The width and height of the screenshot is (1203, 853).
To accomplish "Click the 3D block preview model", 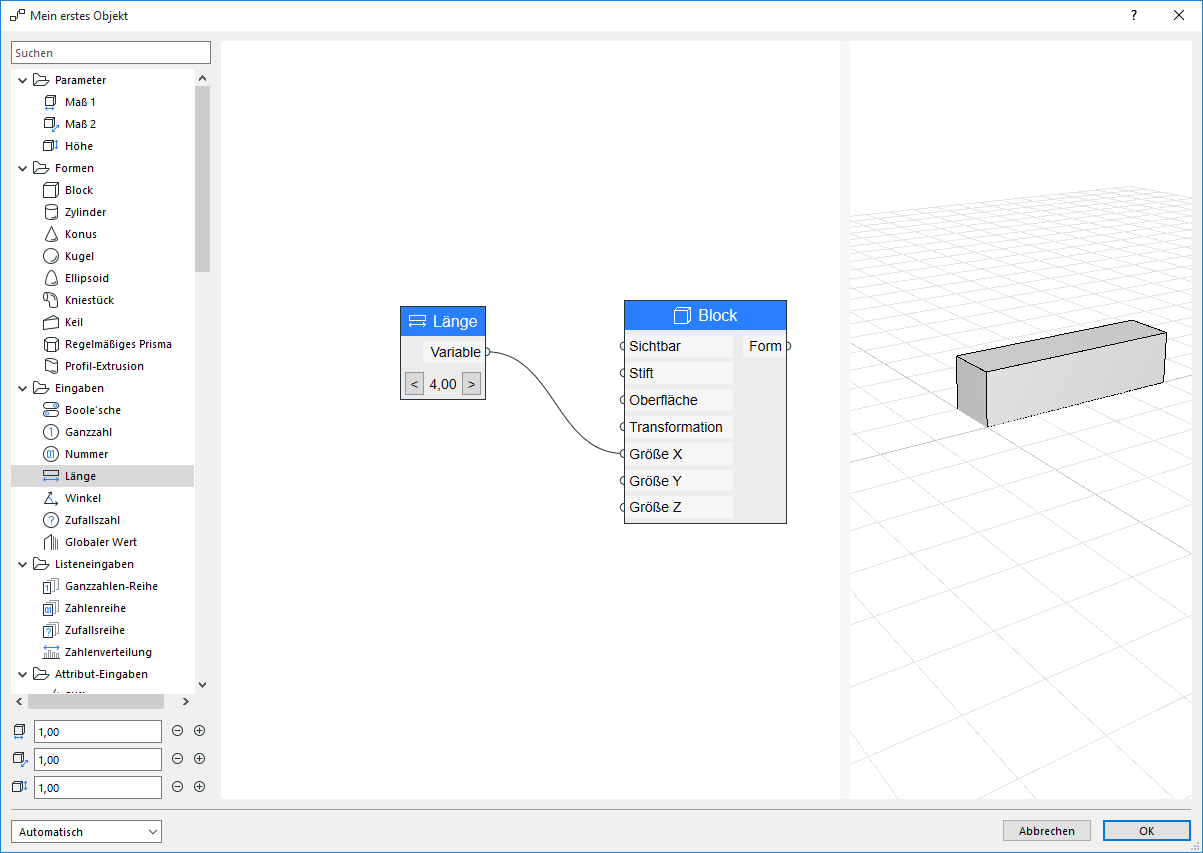I will point(1060,374).
